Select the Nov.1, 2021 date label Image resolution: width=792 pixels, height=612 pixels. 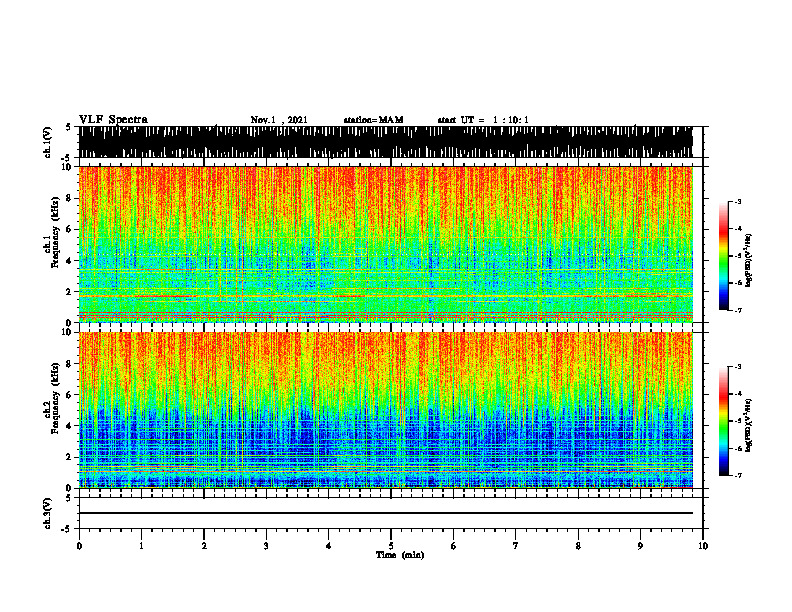tap(279, 120)
